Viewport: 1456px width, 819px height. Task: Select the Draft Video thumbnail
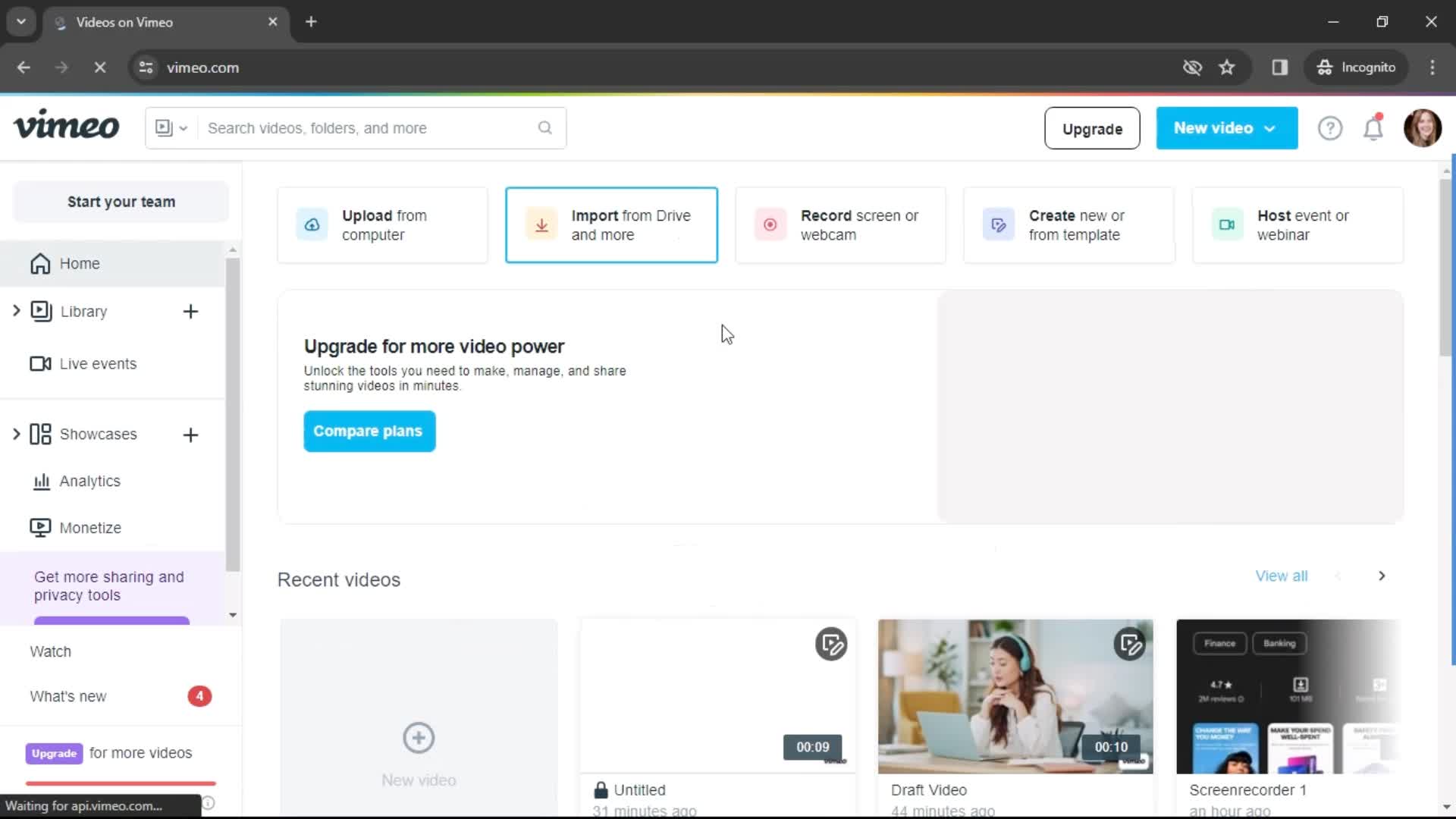[x=1015, y=695]
